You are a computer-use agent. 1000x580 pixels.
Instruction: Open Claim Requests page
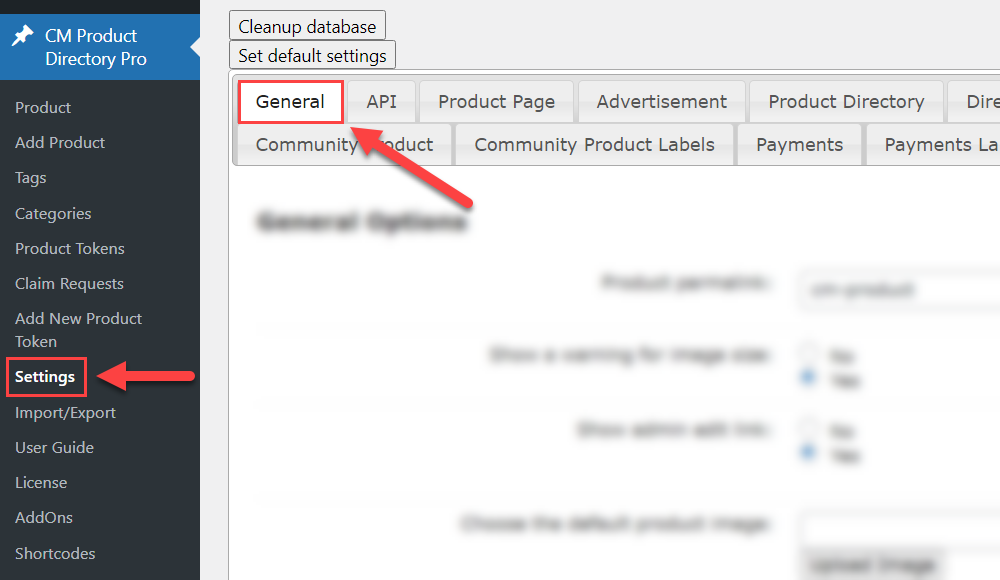coord(69,284)
